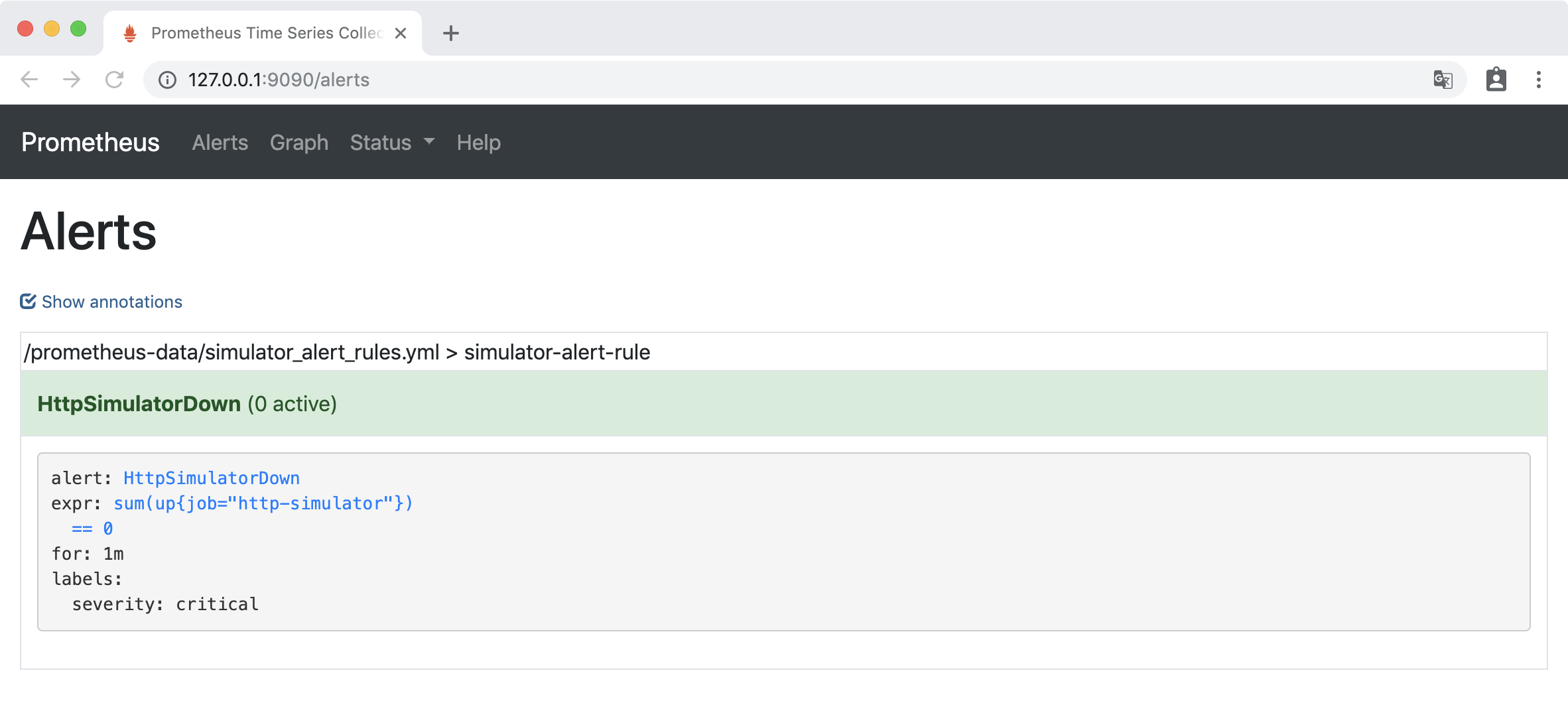The width and height of the screenshot is (1568, 707).
Task: Open Google Translate icon in address bar
Action: 1443,80
